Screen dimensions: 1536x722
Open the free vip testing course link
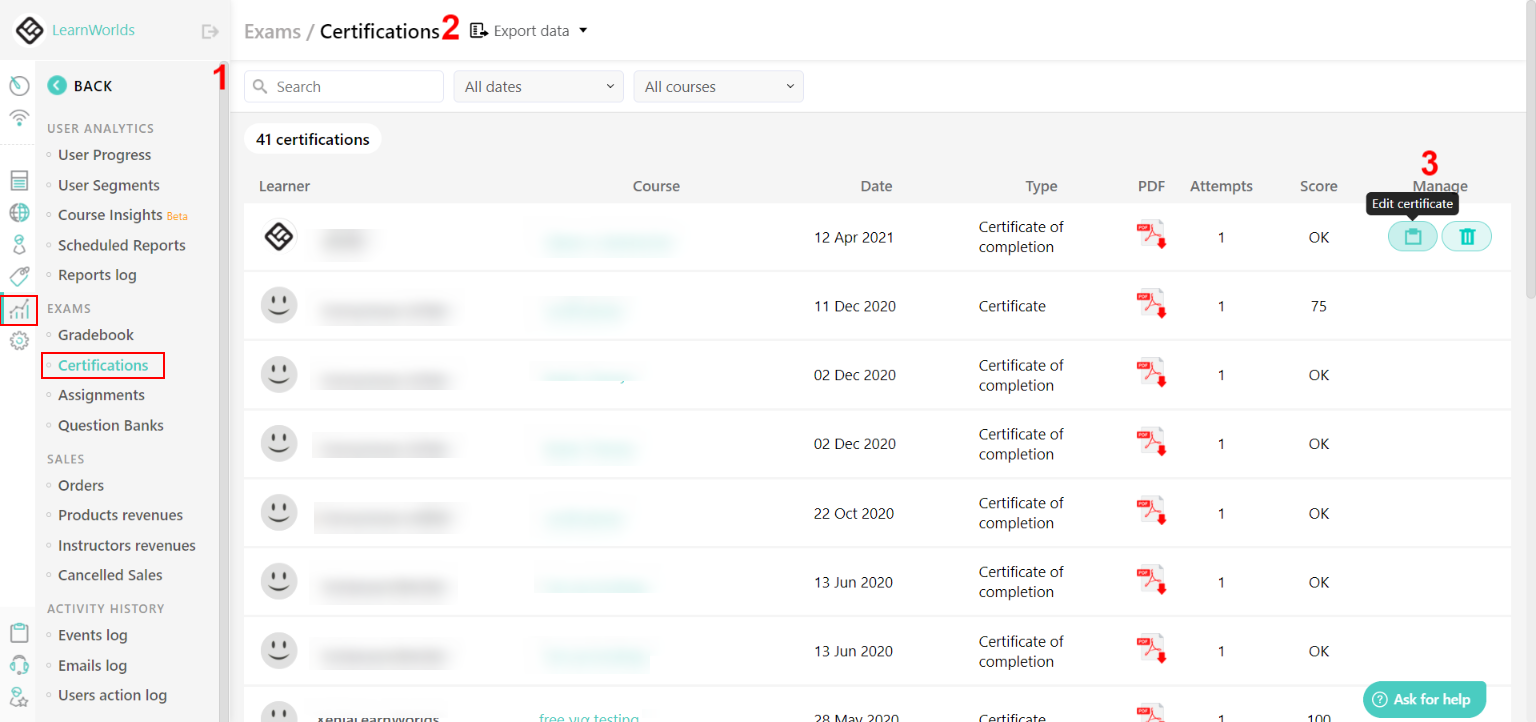pos(589,717)
